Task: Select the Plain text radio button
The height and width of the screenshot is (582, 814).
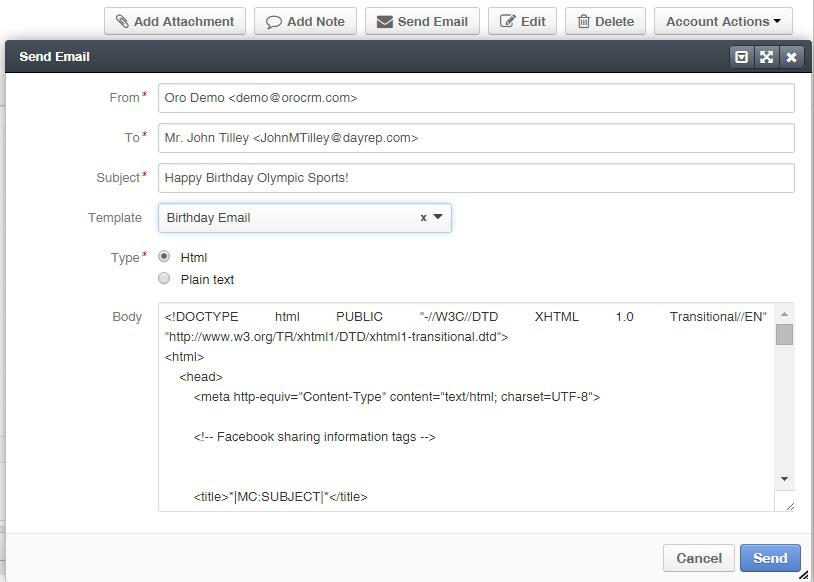Action: click(164, 278)
